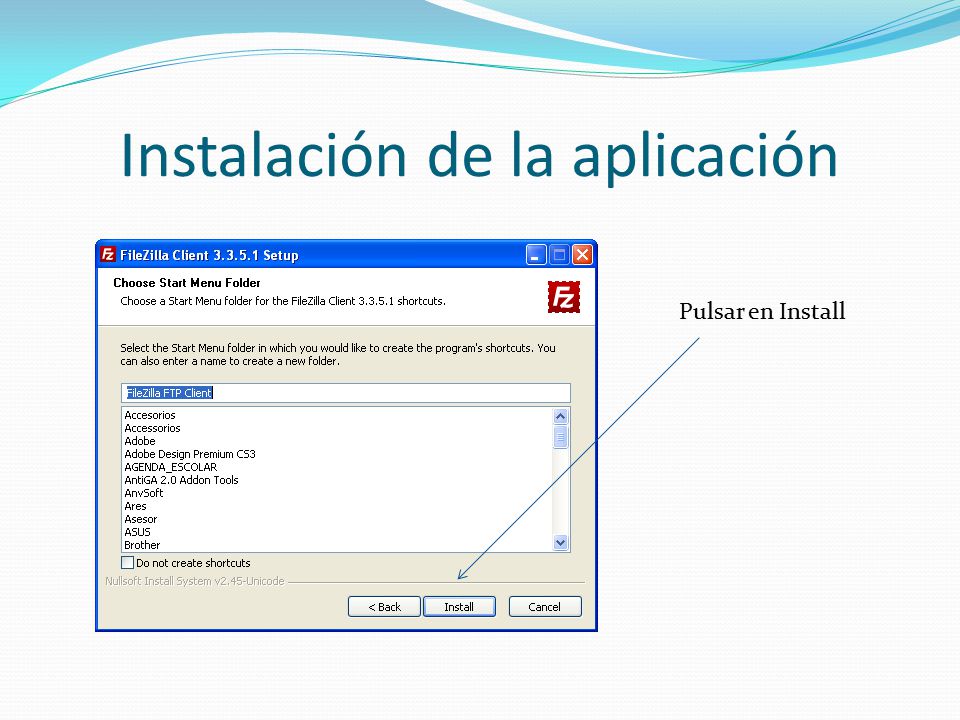This screenshot has width=960, height=720.
Task: Go back with the < Back button
Action: [384, 606]
